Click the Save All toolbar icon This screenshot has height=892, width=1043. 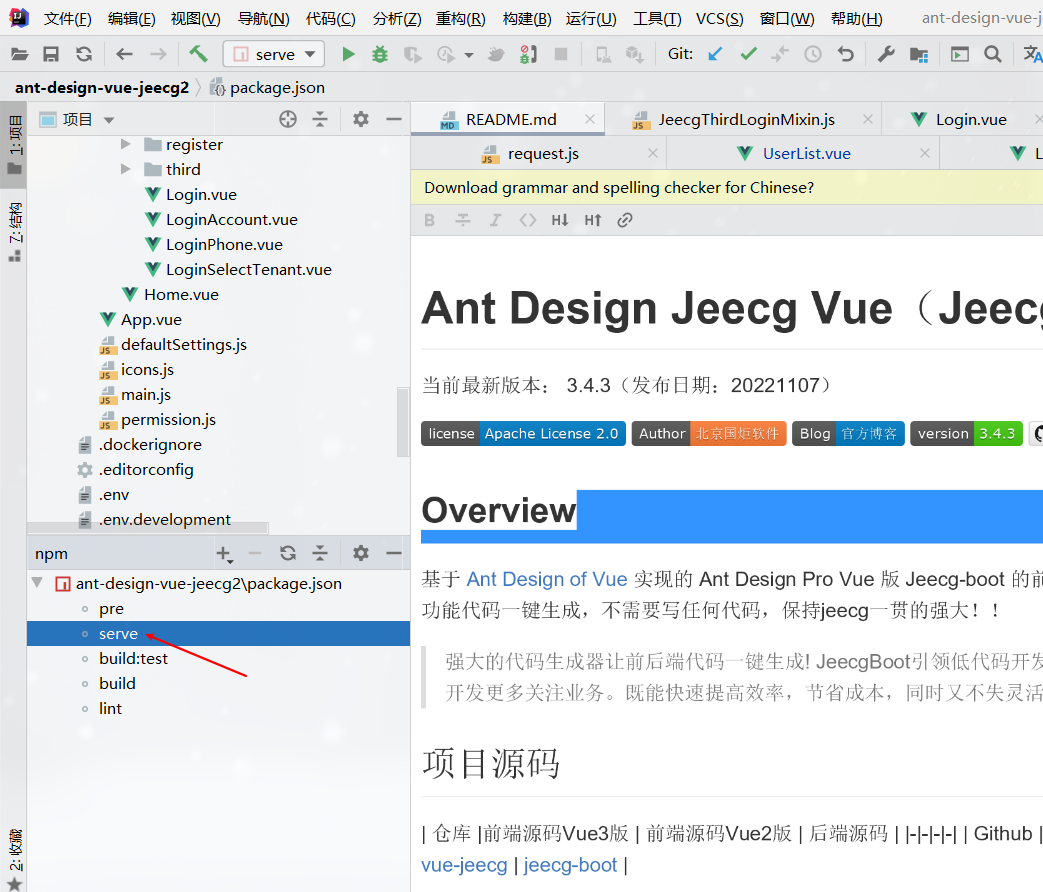51,54
